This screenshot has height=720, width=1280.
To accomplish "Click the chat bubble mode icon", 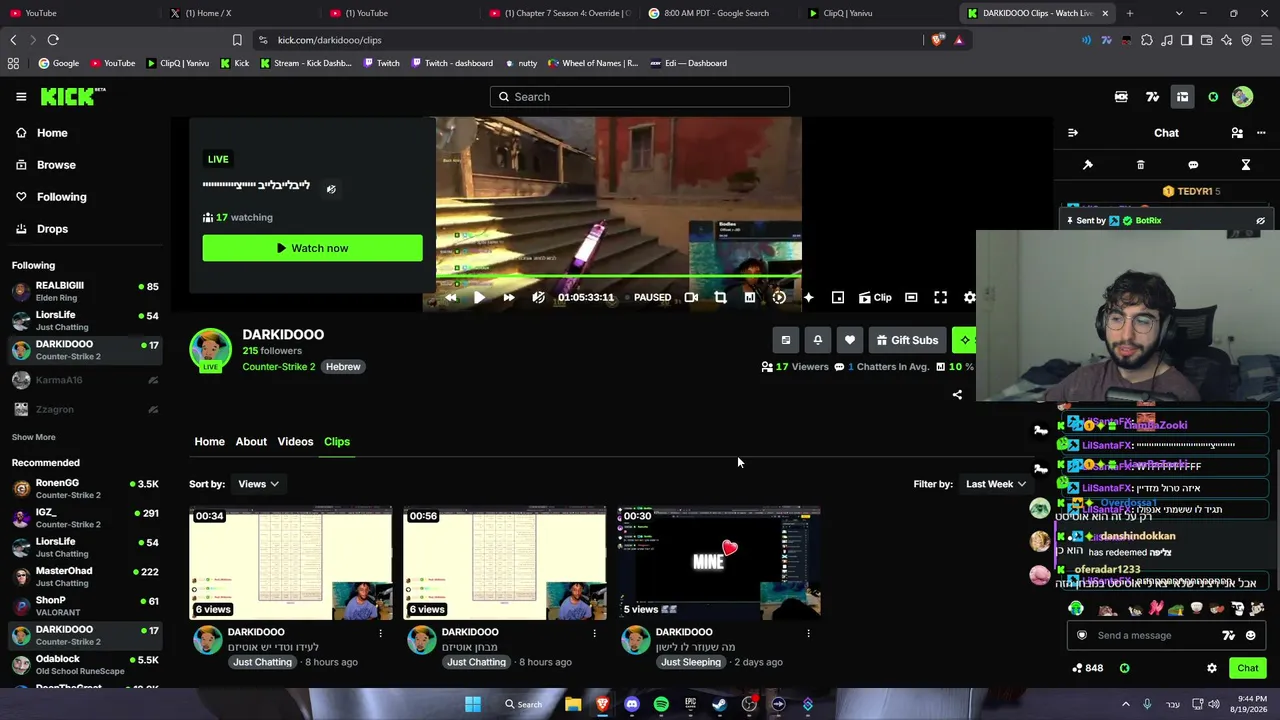I will point(1193,165).
